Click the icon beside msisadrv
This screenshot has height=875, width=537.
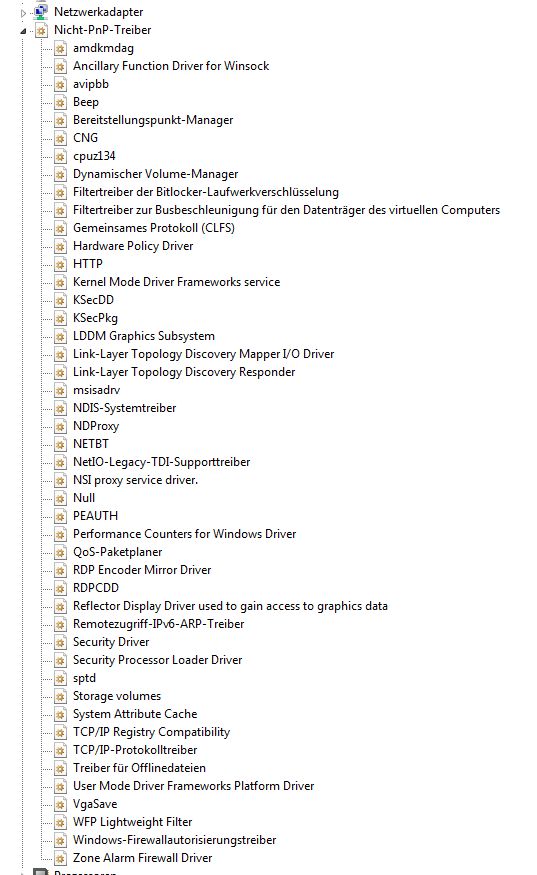pyautogui.click(x=60, y=390)
